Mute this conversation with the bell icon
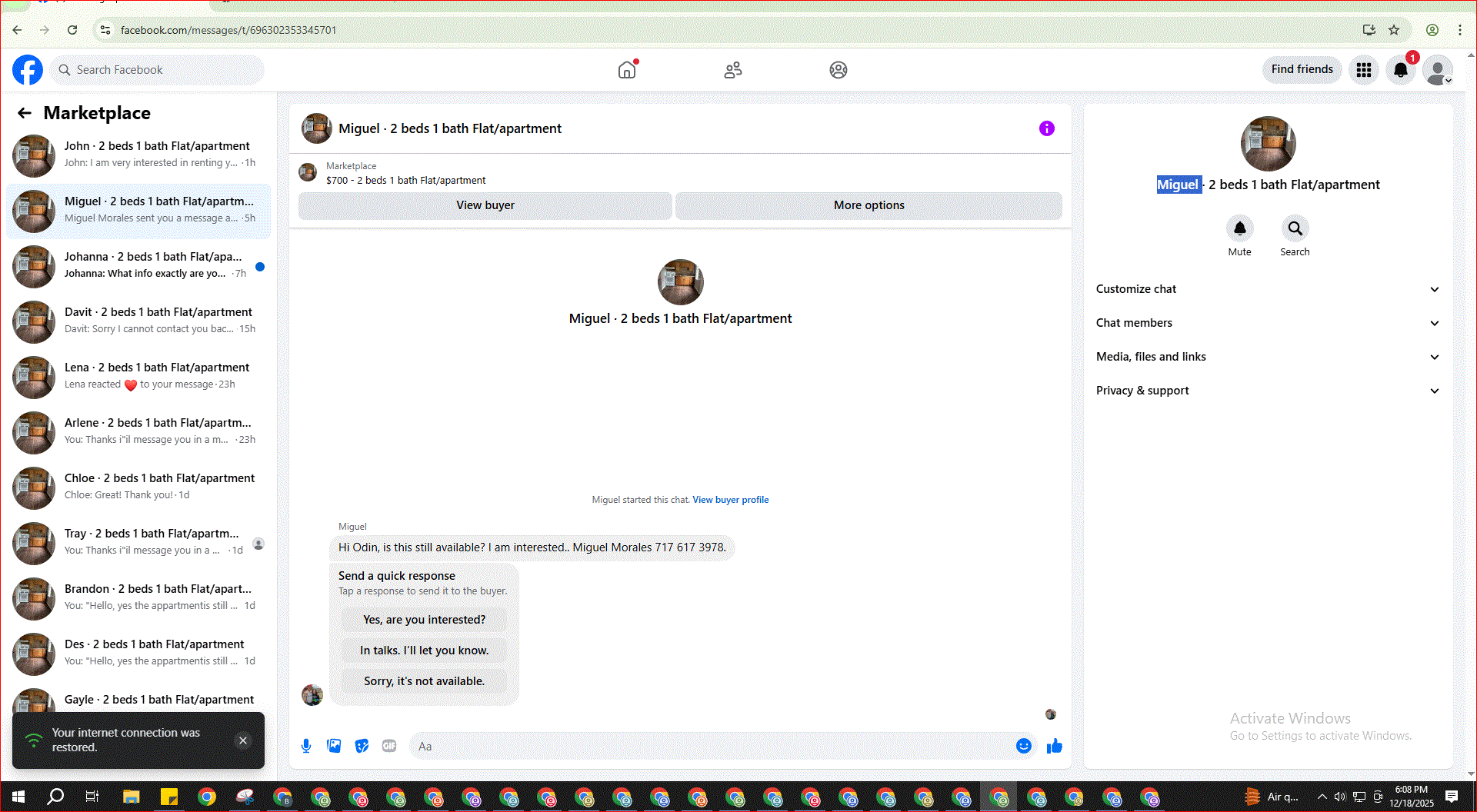 (x=1240, y=228)
